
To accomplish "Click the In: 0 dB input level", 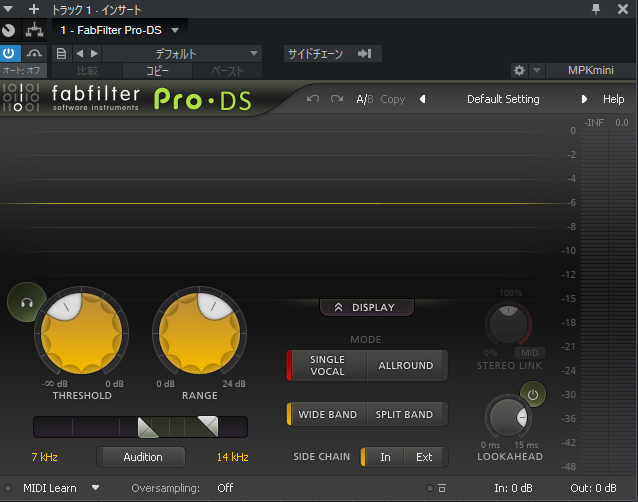I will [x=513, y=488].
